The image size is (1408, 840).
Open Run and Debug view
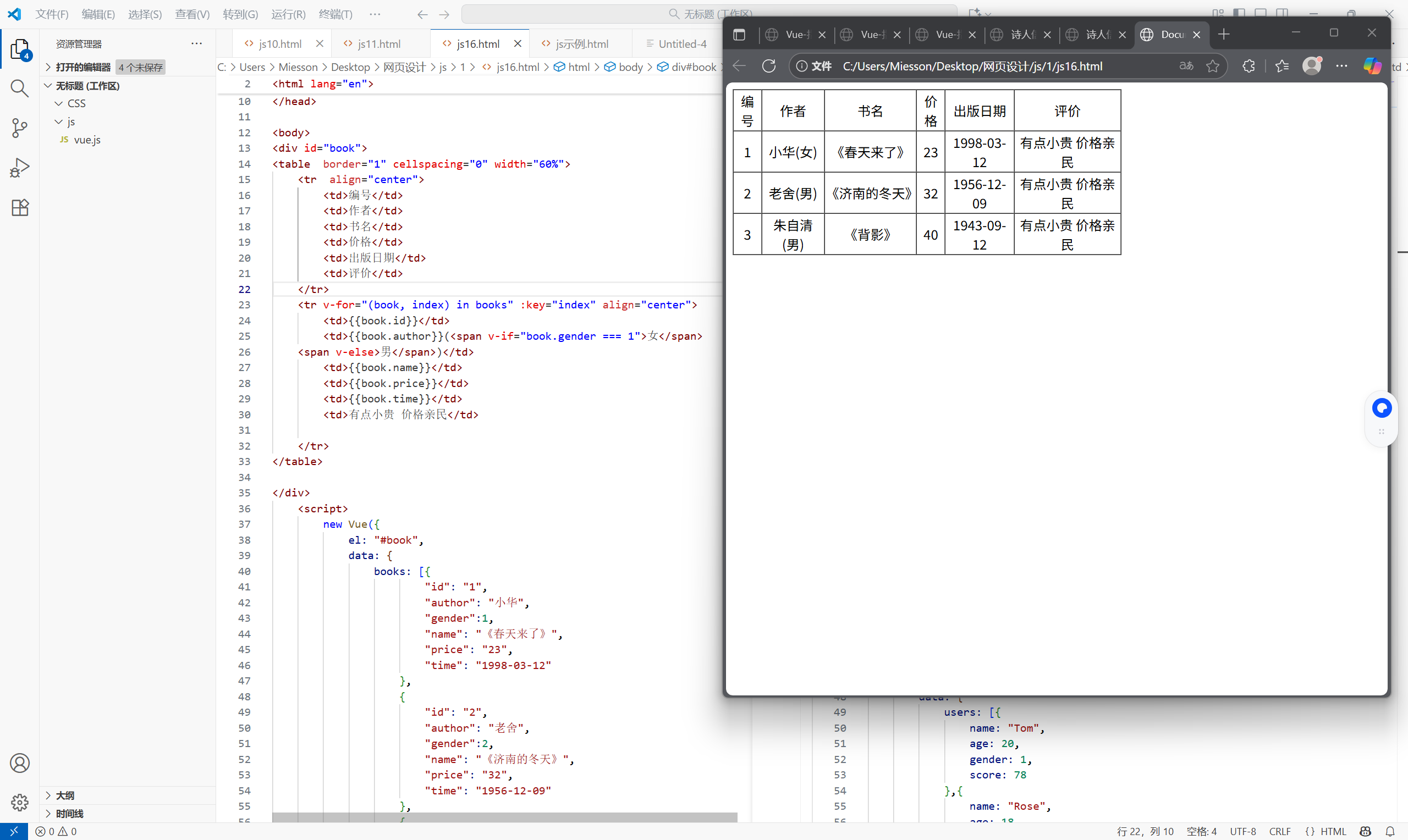coord(19,168)
